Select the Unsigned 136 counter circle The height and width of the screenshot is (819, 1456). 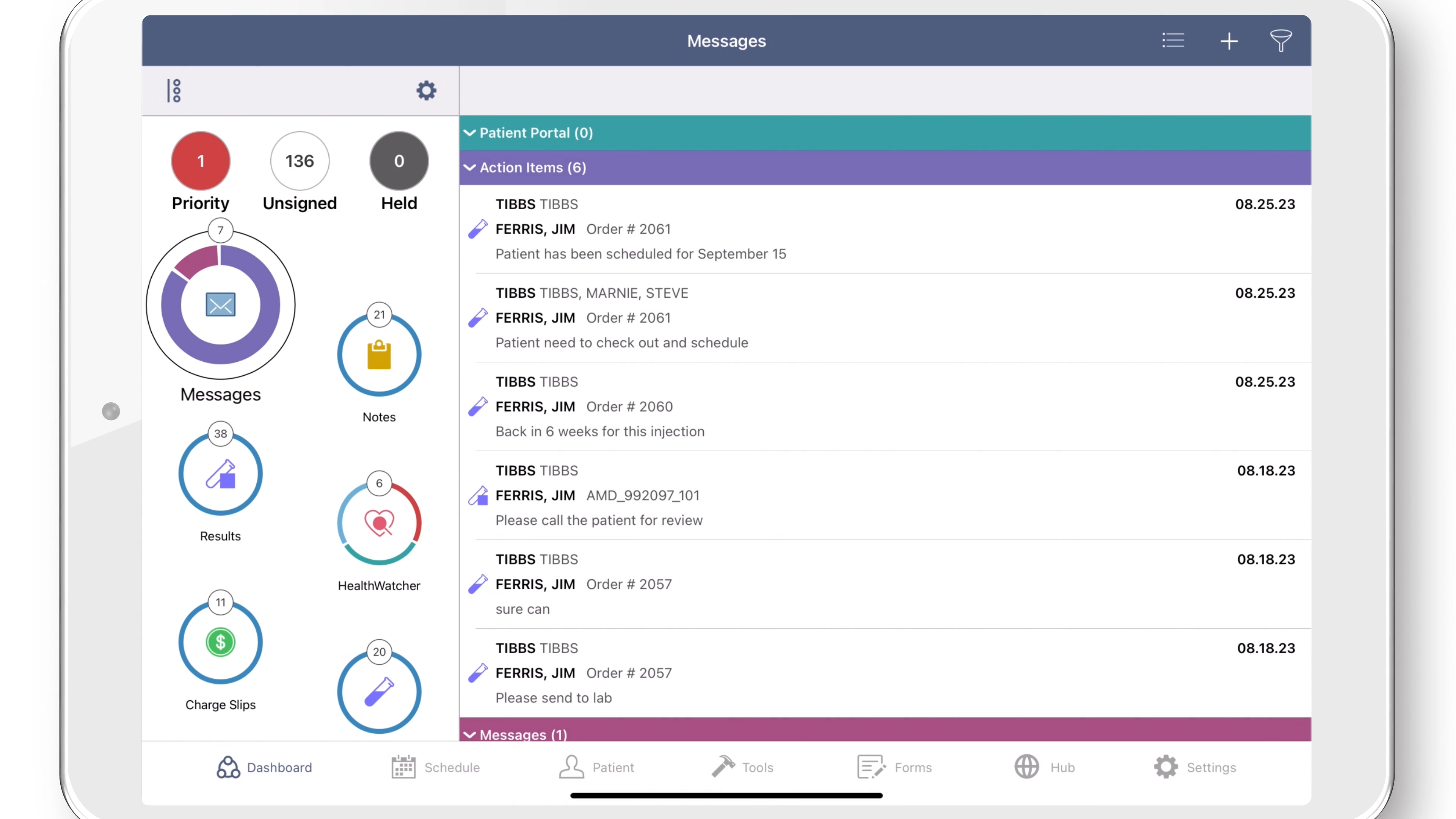(x=300, y=161)
